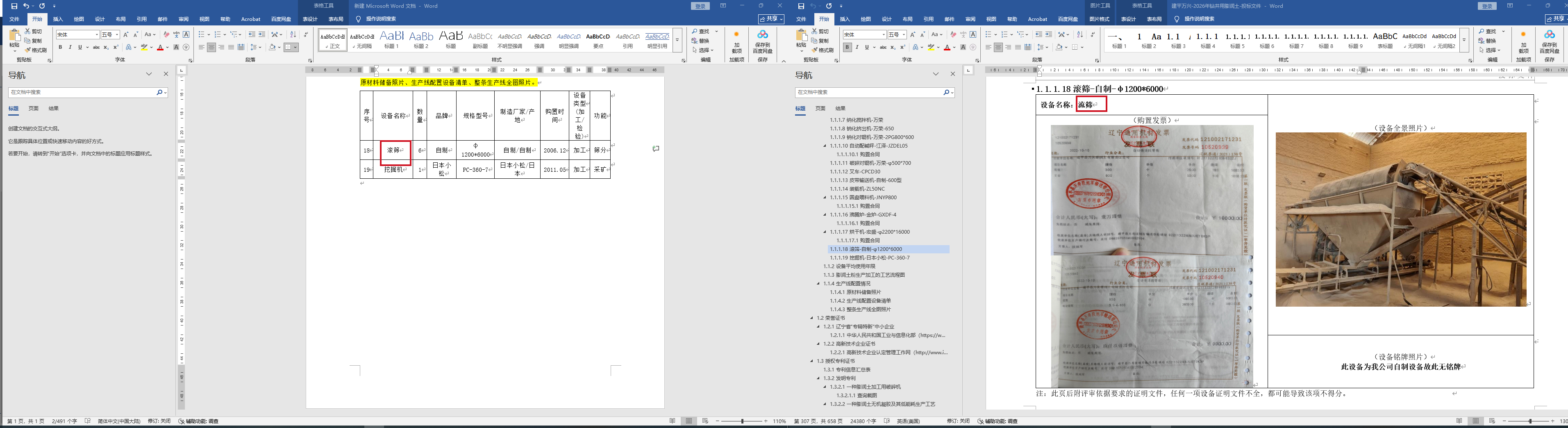
Task: Collapse the 1.2 荣誉证书 heading in navigation
Action: [812, 318]
